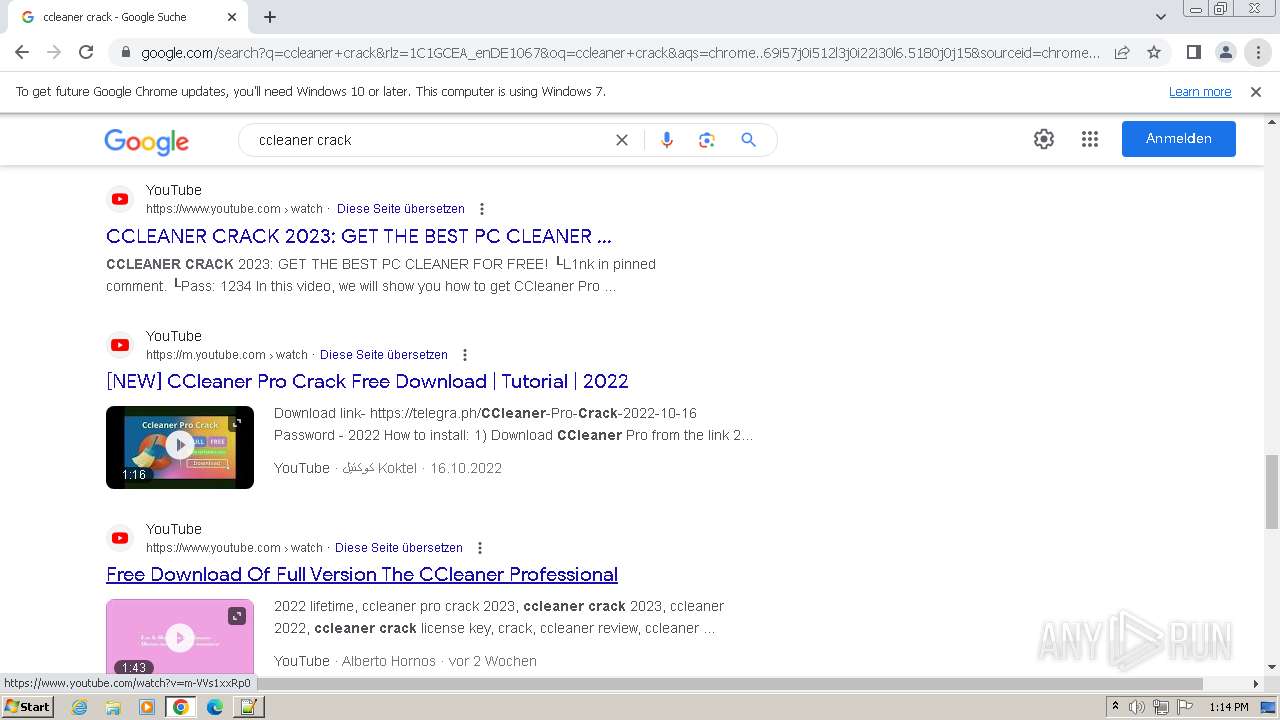Start voice search with microphone
This screenshot has width=1280, height=720.
667,140
